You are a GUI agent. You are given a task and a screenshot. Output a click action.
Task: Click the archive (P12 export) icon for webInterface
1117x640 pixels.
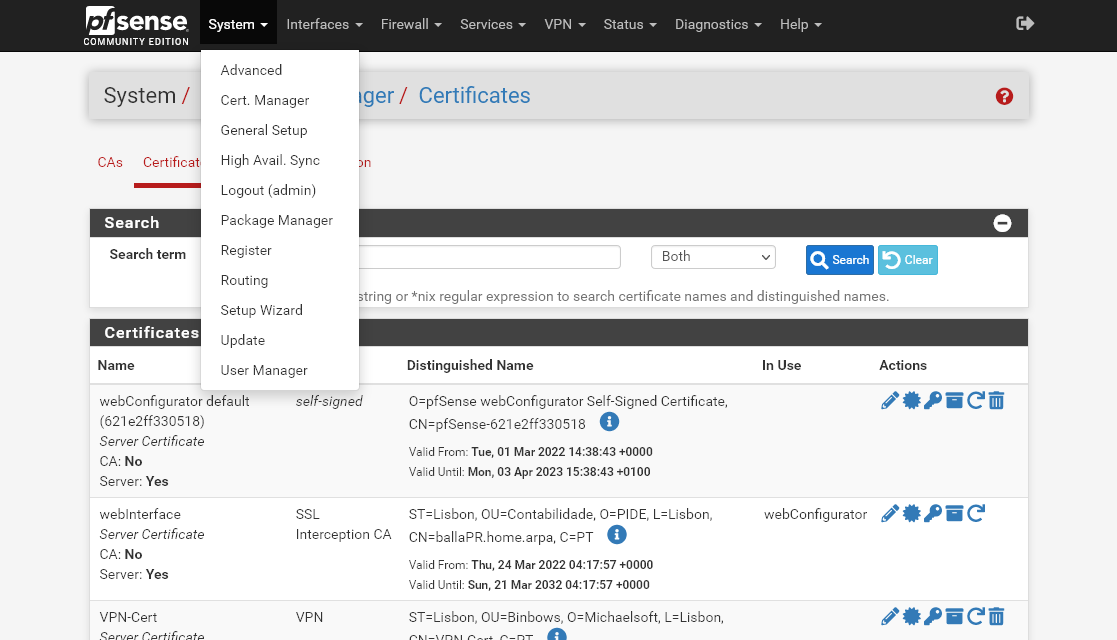pyautogui.click(x=954, y=514)
